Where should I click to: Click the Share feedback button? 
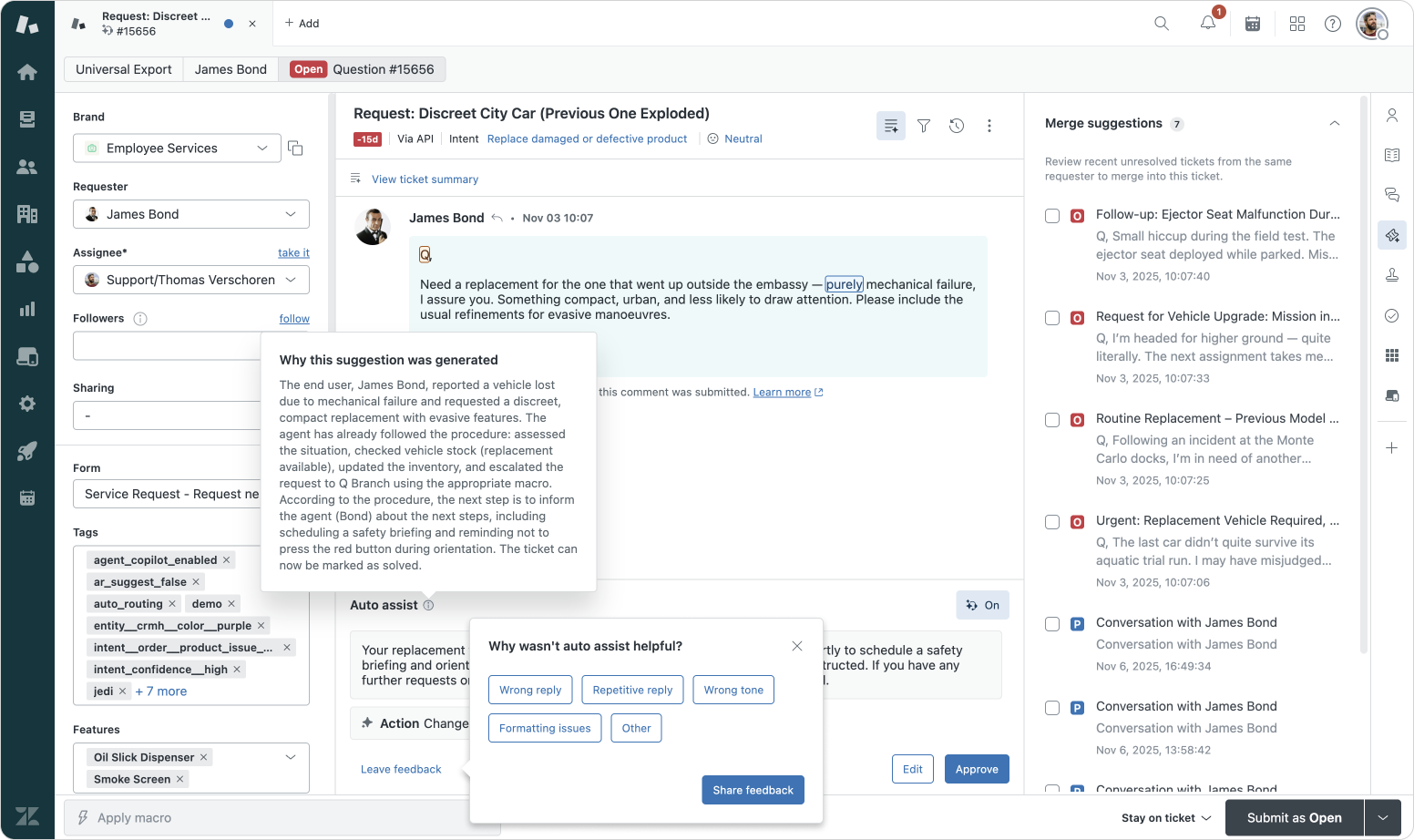pyautogui.click(x=753, y=790)
